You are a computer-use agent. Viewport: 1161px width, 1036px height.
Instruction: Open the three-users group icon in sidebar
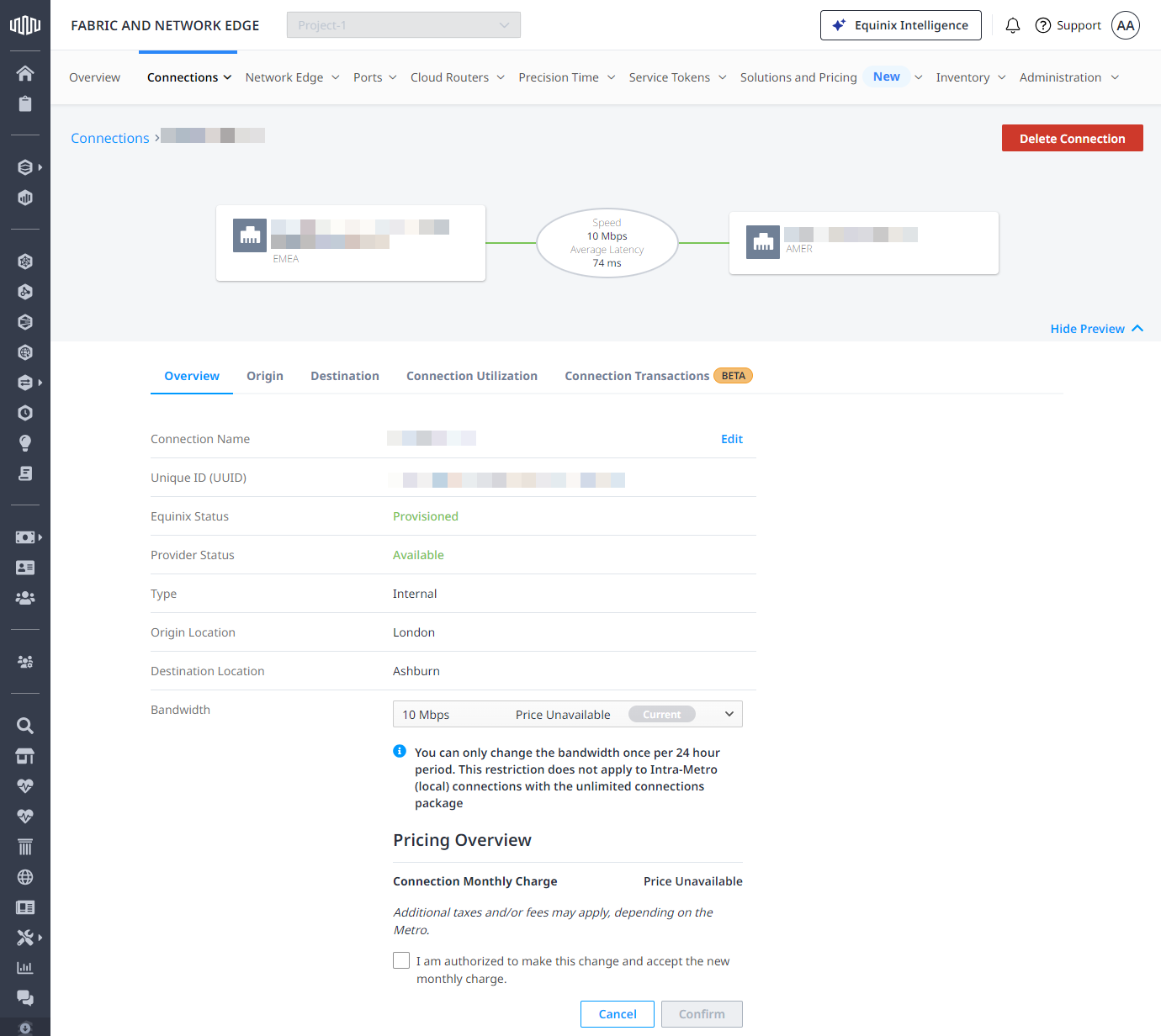pyautogui.click(x=25, y=598)
